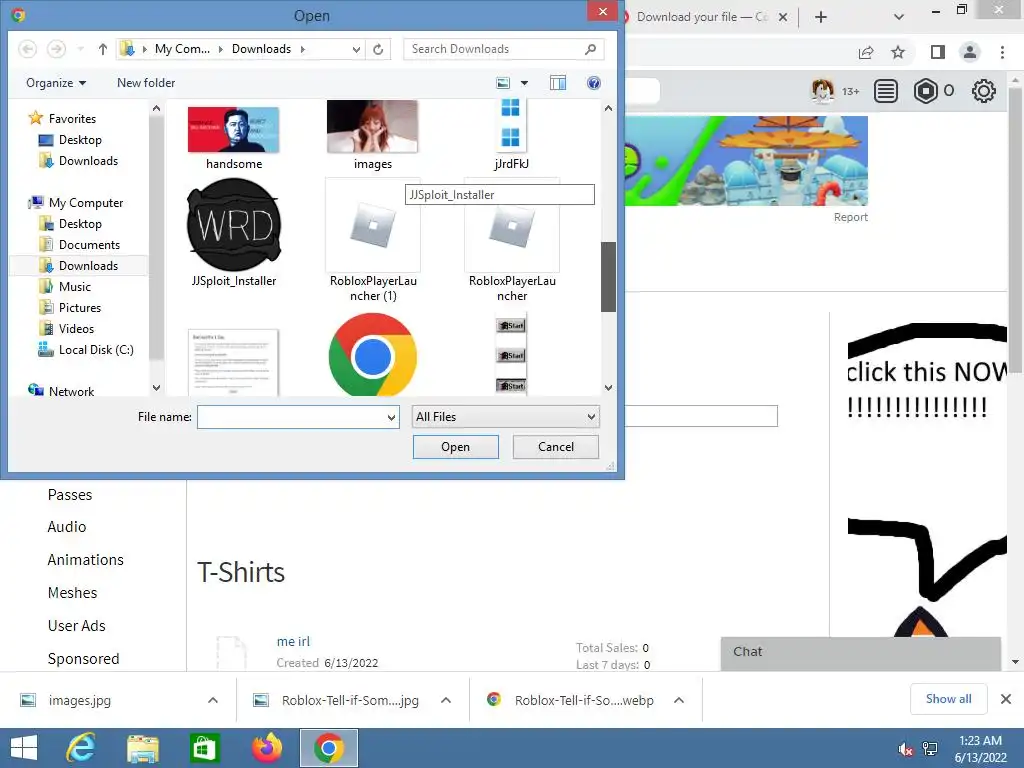Open Roblox Chat bar
Viewport: 1024px width, 768px height.
click(861, 652)
